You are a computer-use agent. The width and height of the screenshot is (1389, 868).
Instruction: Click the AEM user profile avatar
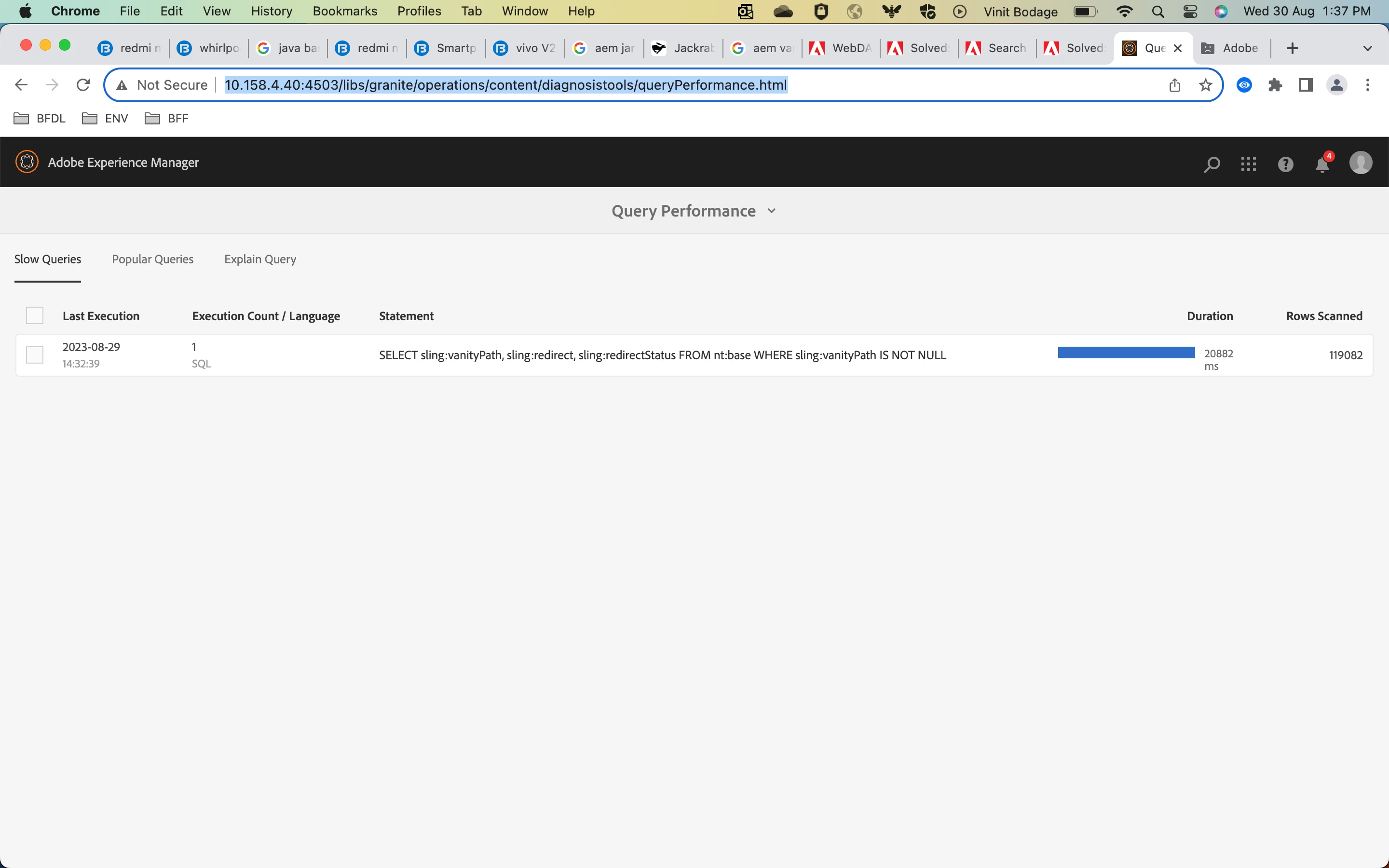1360,163
